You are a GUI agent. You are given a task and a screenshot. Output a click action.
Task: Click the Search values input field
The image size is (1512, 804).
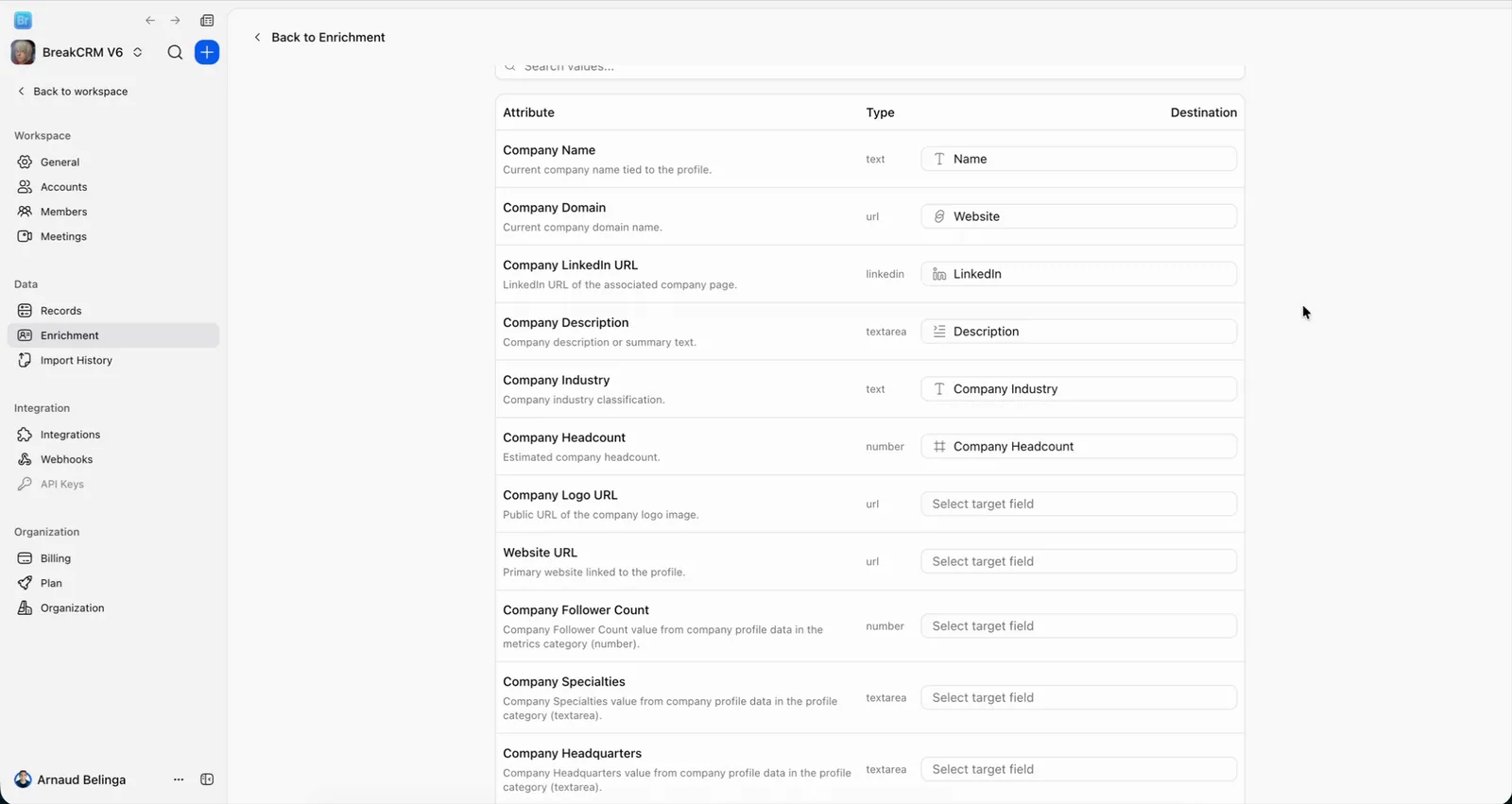[x=869, y=68]
